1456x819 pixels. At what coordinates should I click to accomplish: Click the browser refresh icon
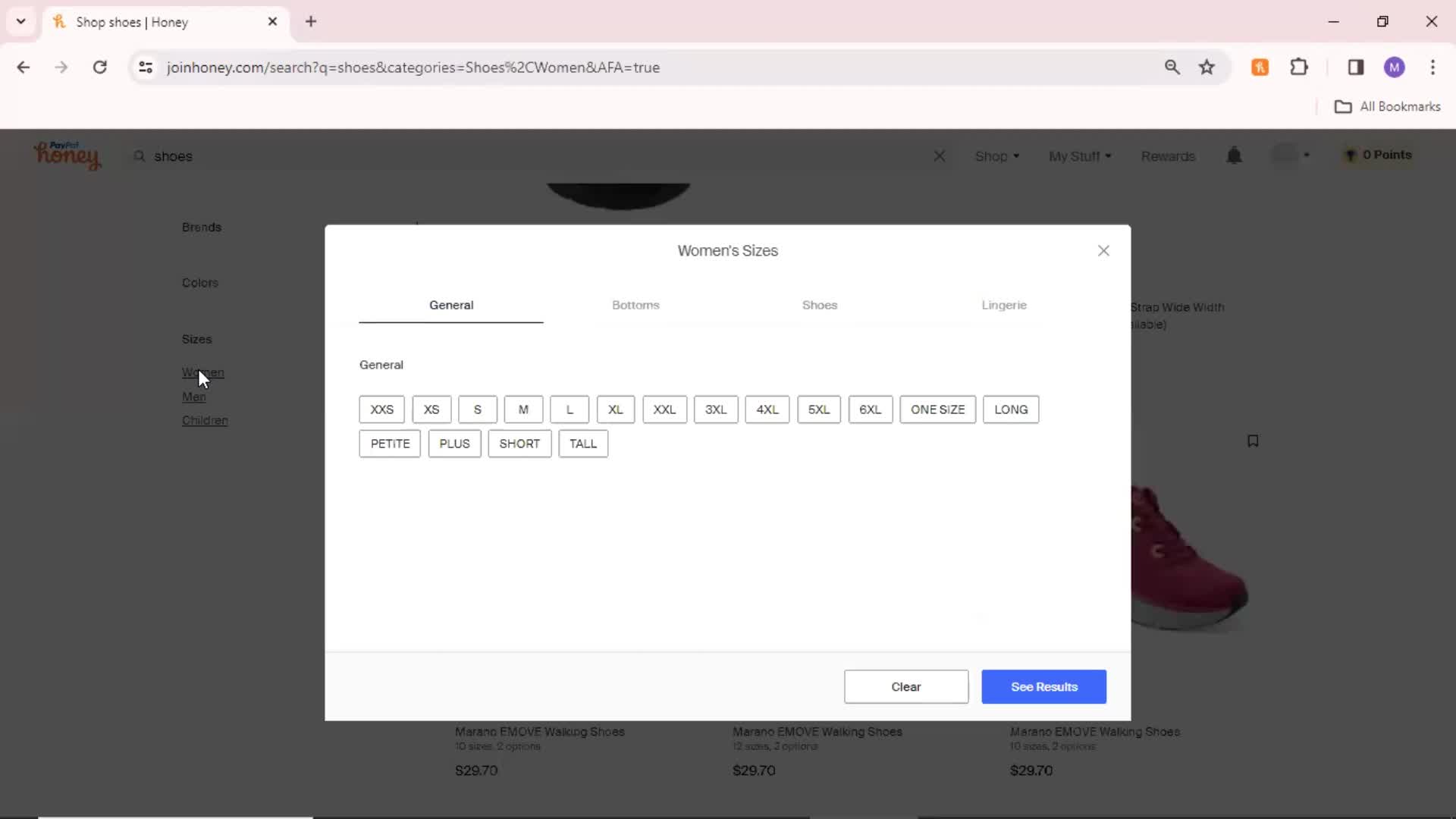click(99, 67)
